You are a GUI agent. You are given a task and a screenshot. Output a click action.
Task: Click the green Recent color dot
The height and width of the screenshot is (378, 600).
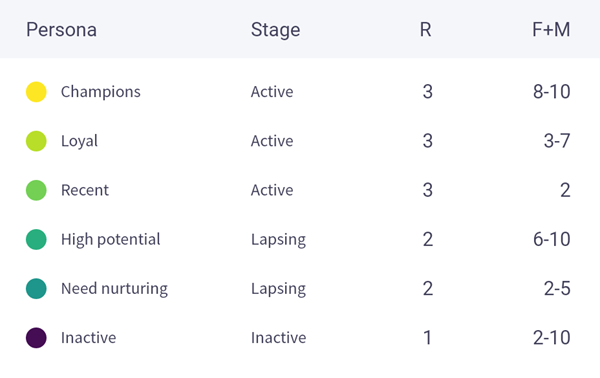coord(36,190)
